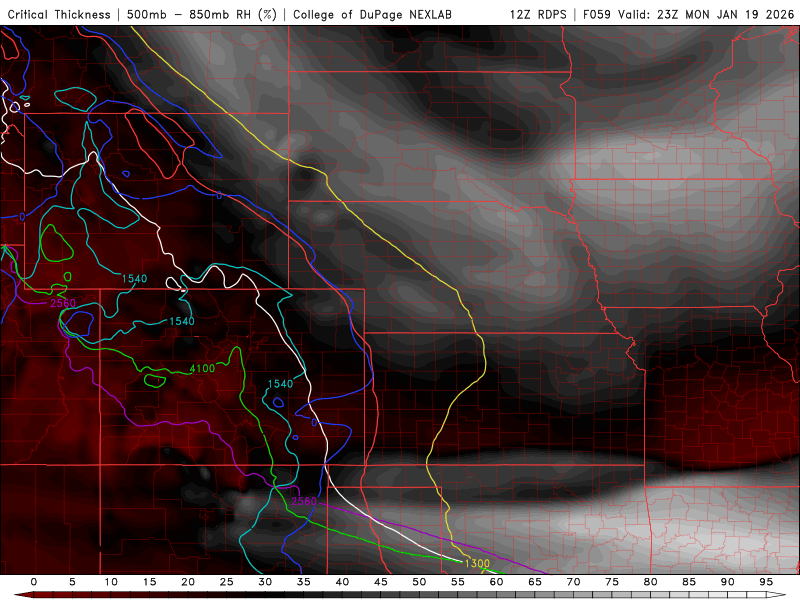Viewport: 800px width, 600px height.
Task: Click the color scale value "25"
Action: 227,582
